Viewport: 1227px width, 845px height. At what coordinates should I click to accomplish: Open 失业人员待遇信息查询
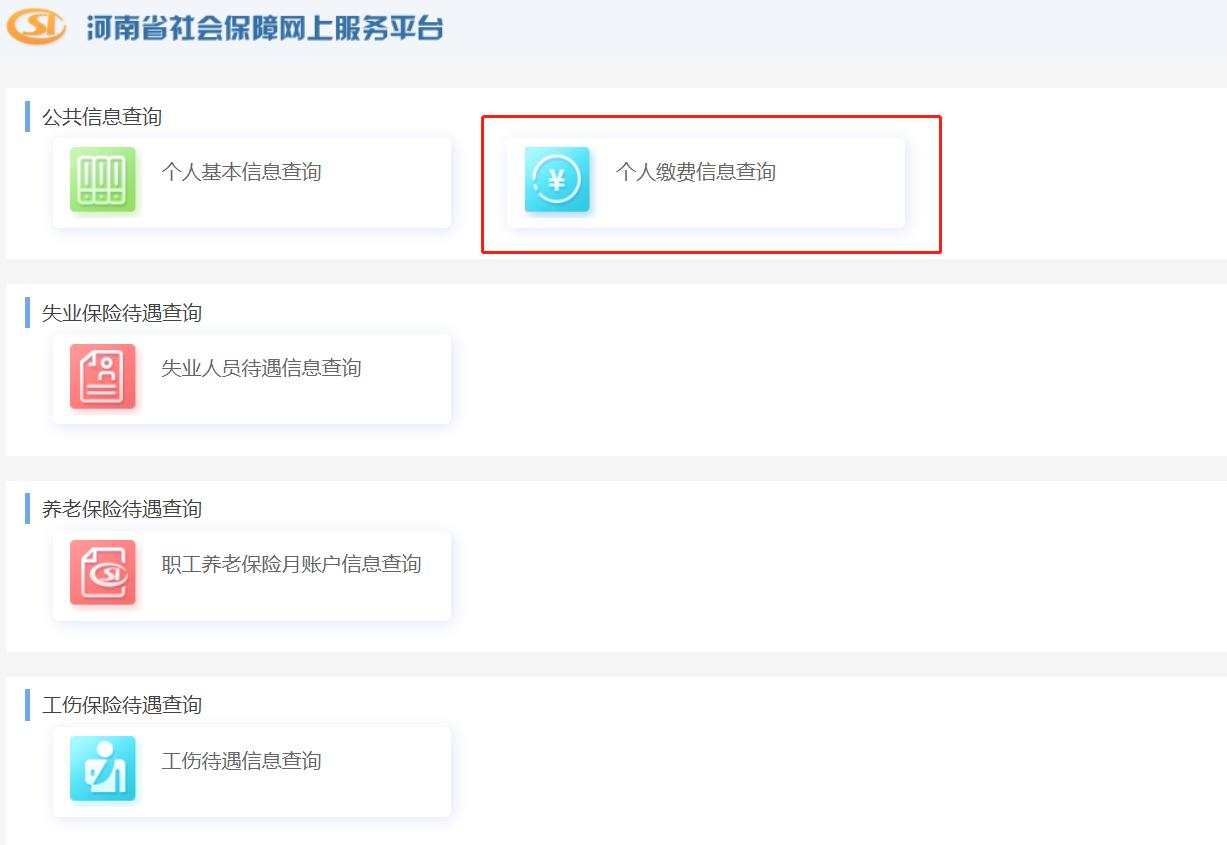click(x=260, y=367)
